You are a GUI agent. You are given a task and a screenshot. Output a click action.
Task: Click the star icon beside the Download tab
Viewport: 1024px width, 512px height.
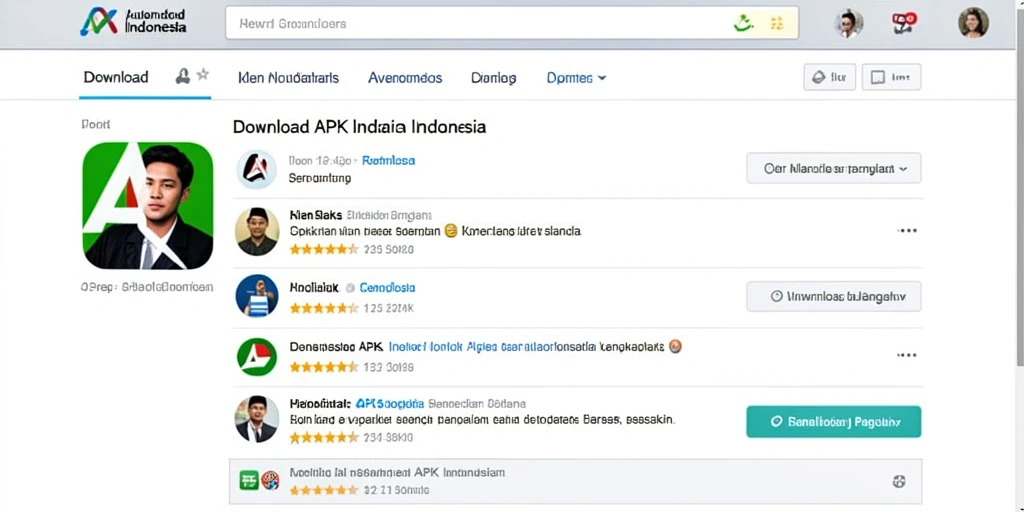(x=203, y=74)
